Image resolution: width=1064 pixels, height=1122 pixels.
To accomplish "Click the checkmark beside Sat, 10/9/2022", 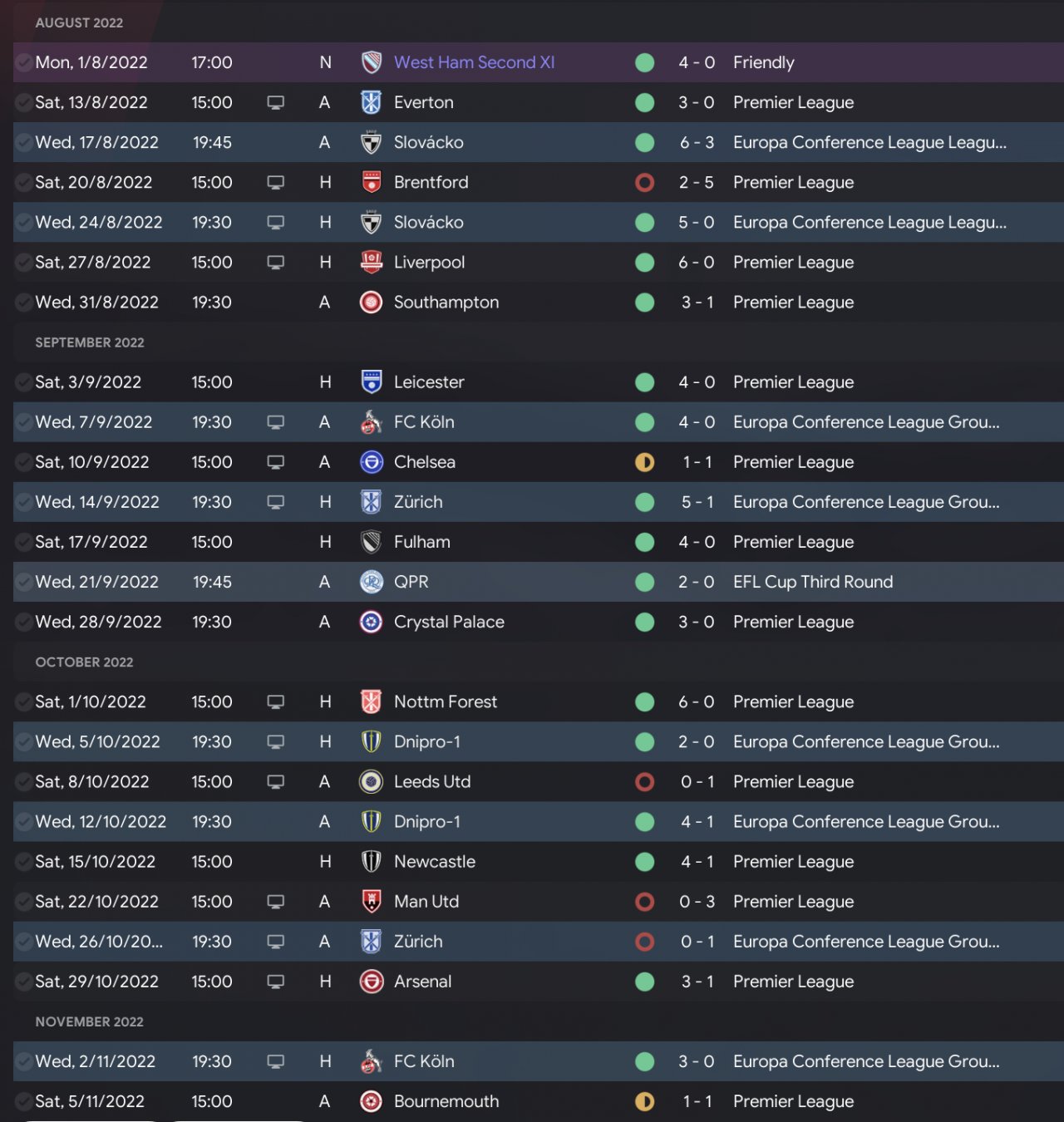I will [23, 462].
